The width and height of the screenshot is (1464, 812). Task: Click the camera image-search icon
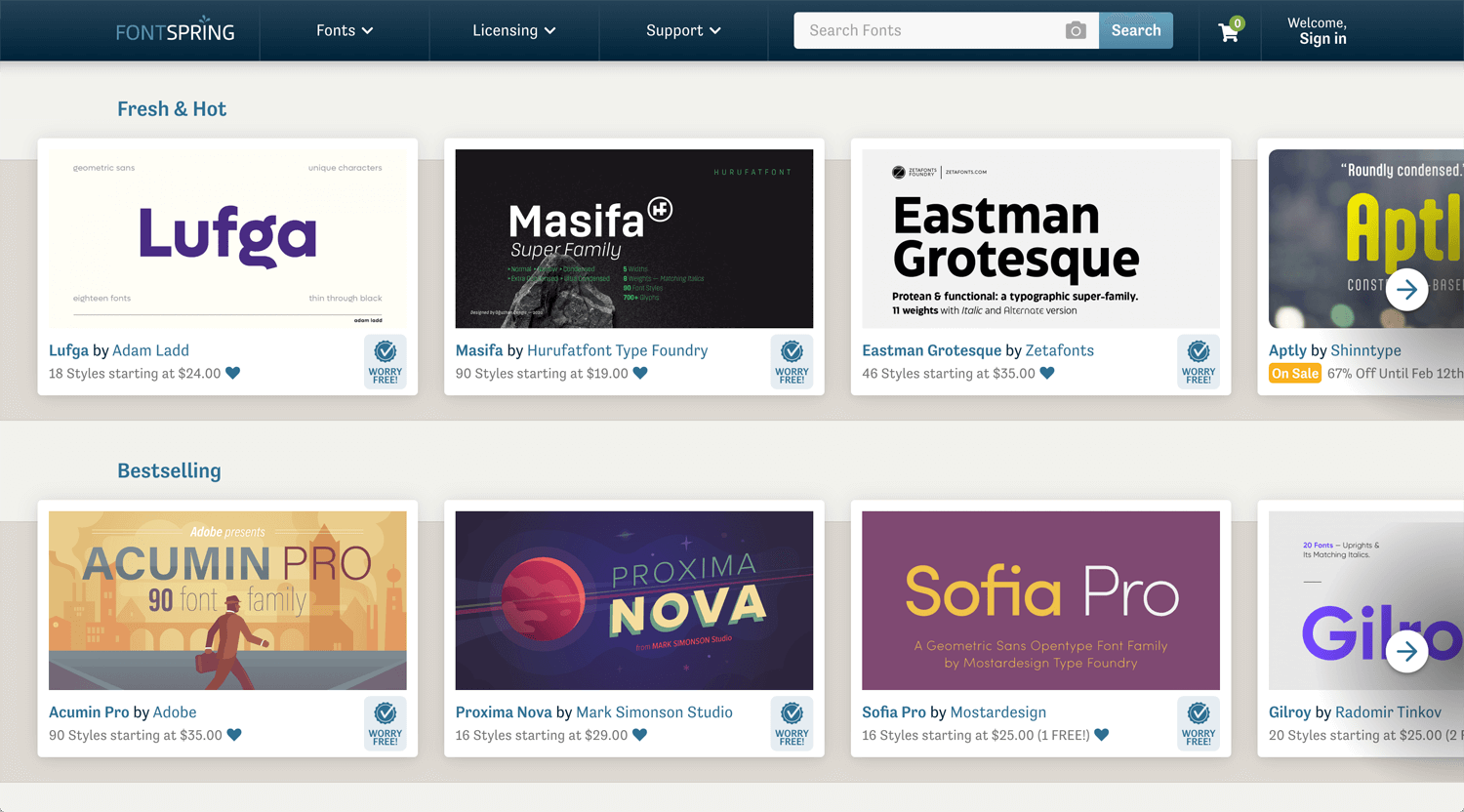1076,30
